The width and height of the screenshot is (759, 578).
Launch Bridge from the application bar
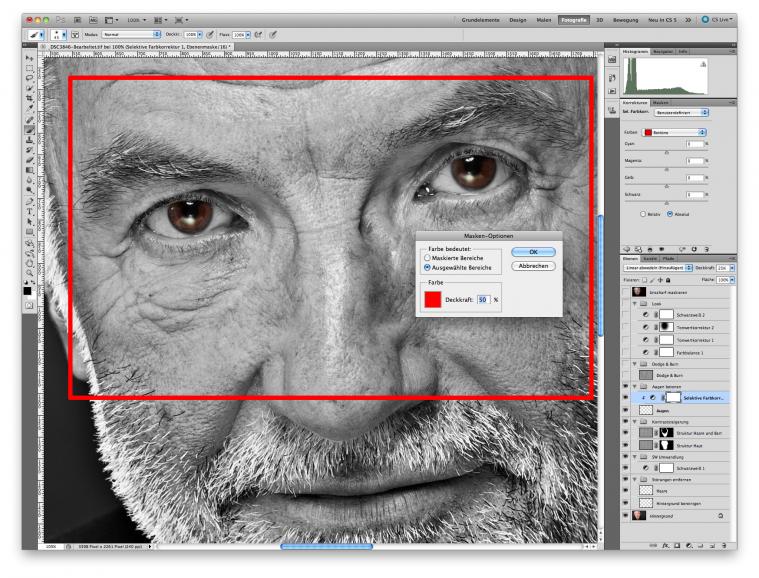click(77, 20)
